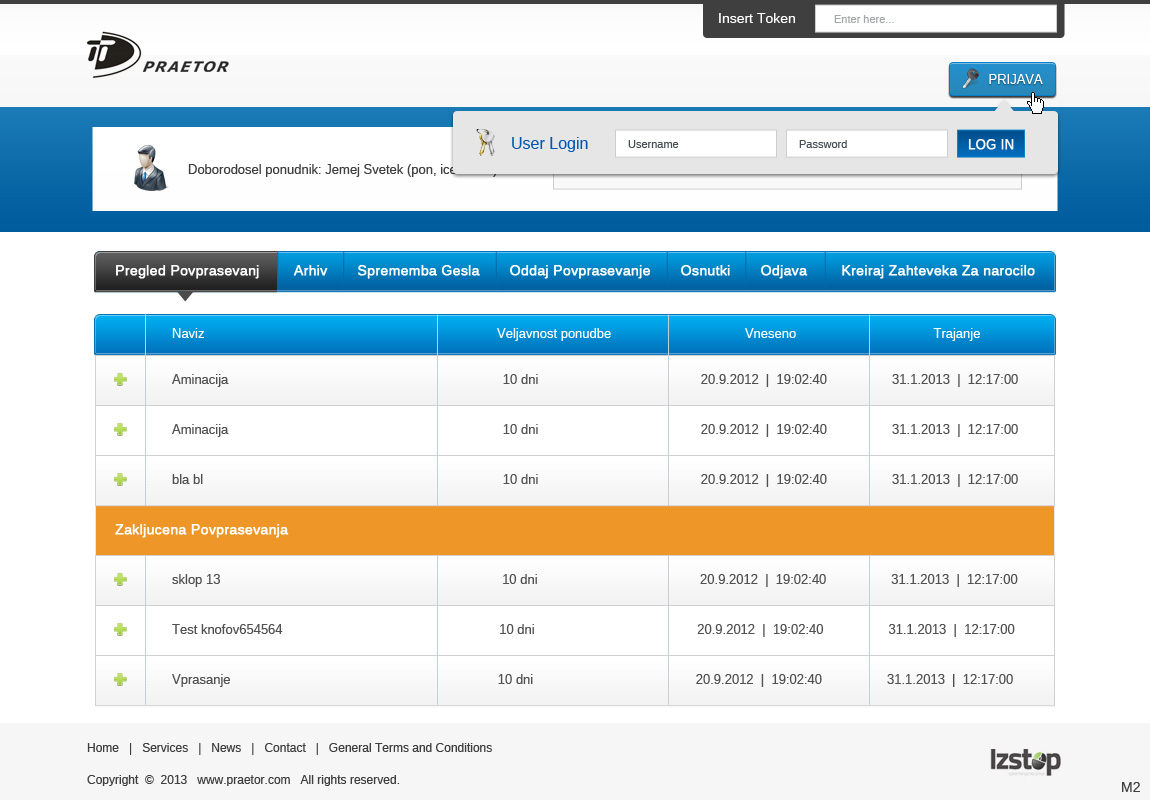Switch to Sprememba Gesla tab
Screen dimensions: 1150x800
[x=418, y=271]
